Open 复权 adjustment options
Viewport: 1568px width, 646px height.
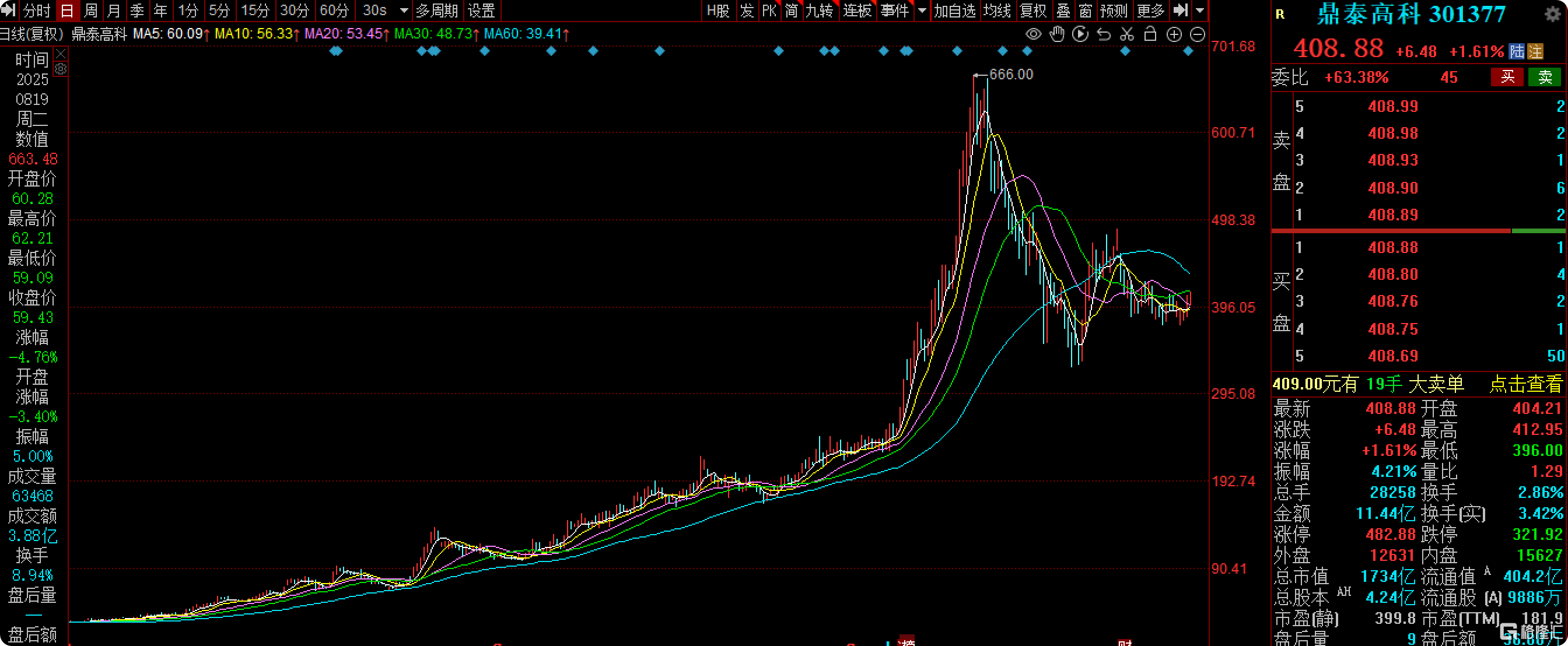(1032, 10)
